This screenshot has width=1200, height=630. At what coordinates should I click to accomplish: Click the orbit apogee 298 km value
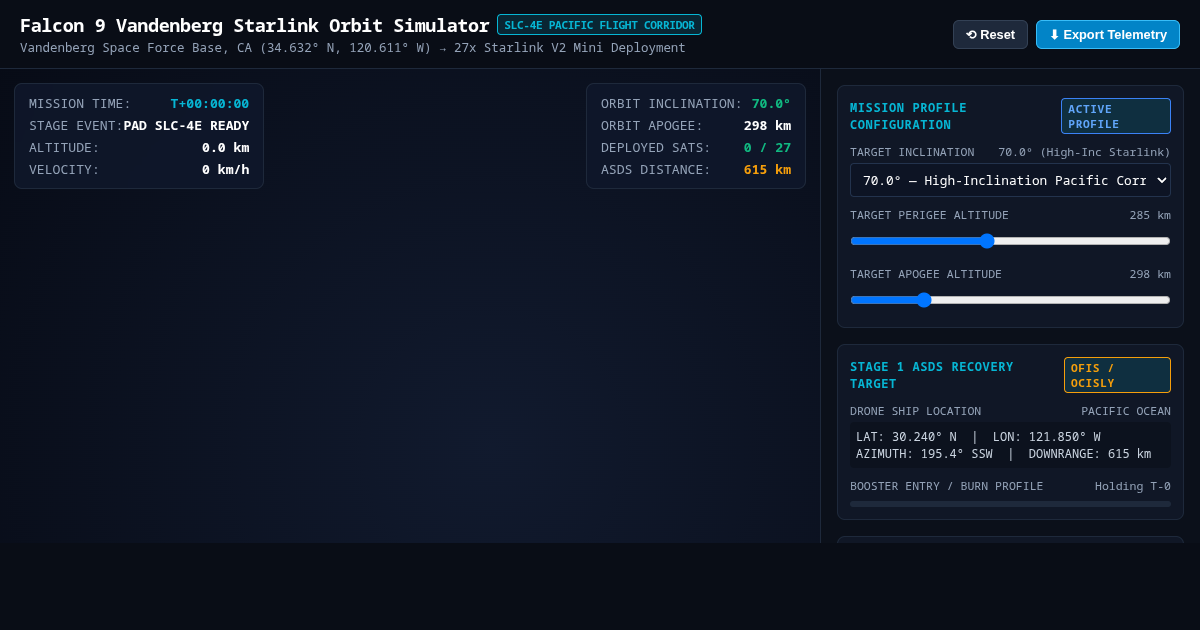(x=767, y=126)
